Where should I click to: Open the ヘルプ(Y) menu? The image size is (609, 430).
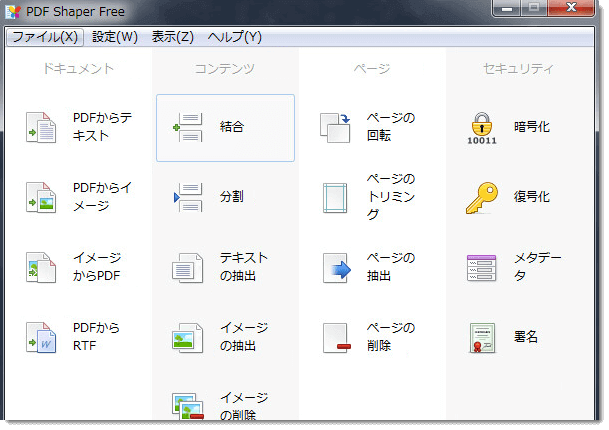click(x=235, y=37)
